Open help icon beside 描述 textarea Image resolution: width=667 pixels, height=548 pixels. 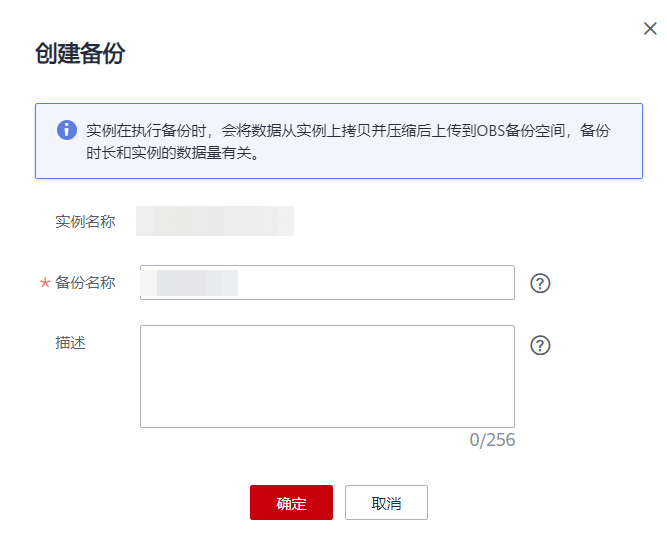(x=541, y=345)
